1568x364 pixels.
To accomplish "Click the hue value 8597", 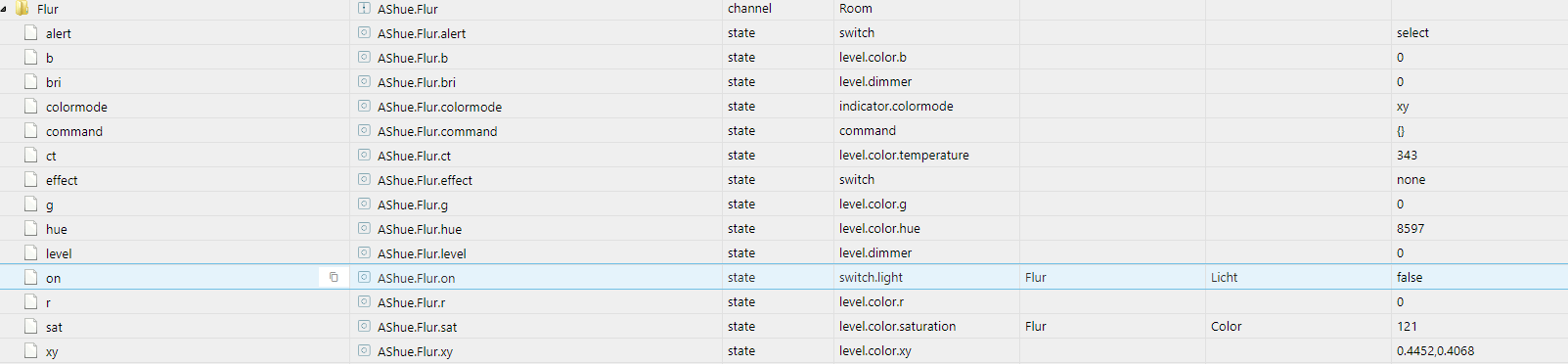I will click(1411, 229).
